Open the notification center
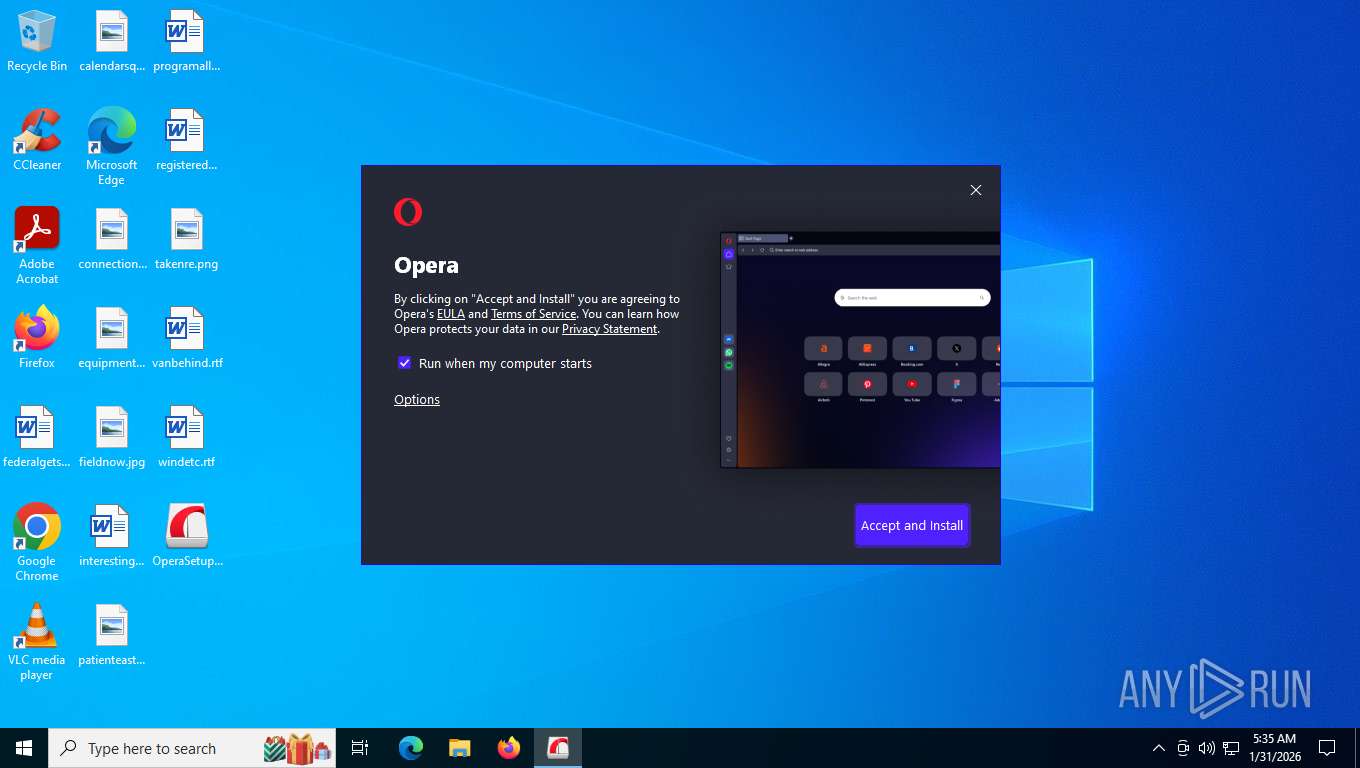Viewport: 1360px width, 768px height. [x=1327, y=748]
